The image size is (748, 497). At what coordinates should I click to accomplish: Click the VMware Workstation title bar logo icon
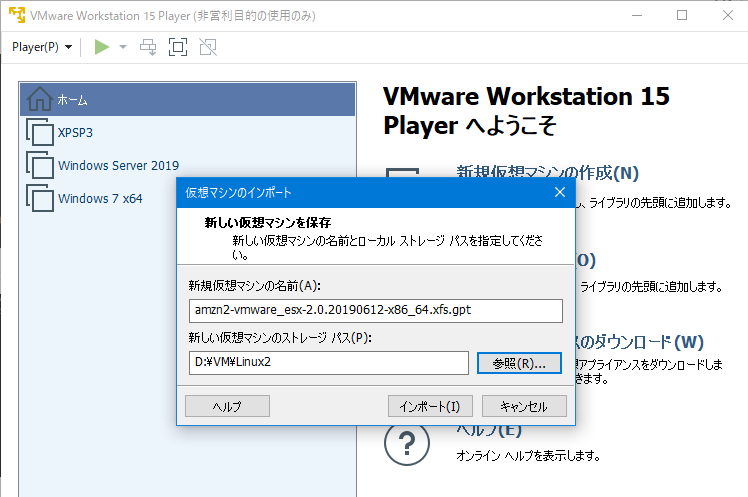pos(17,15)
